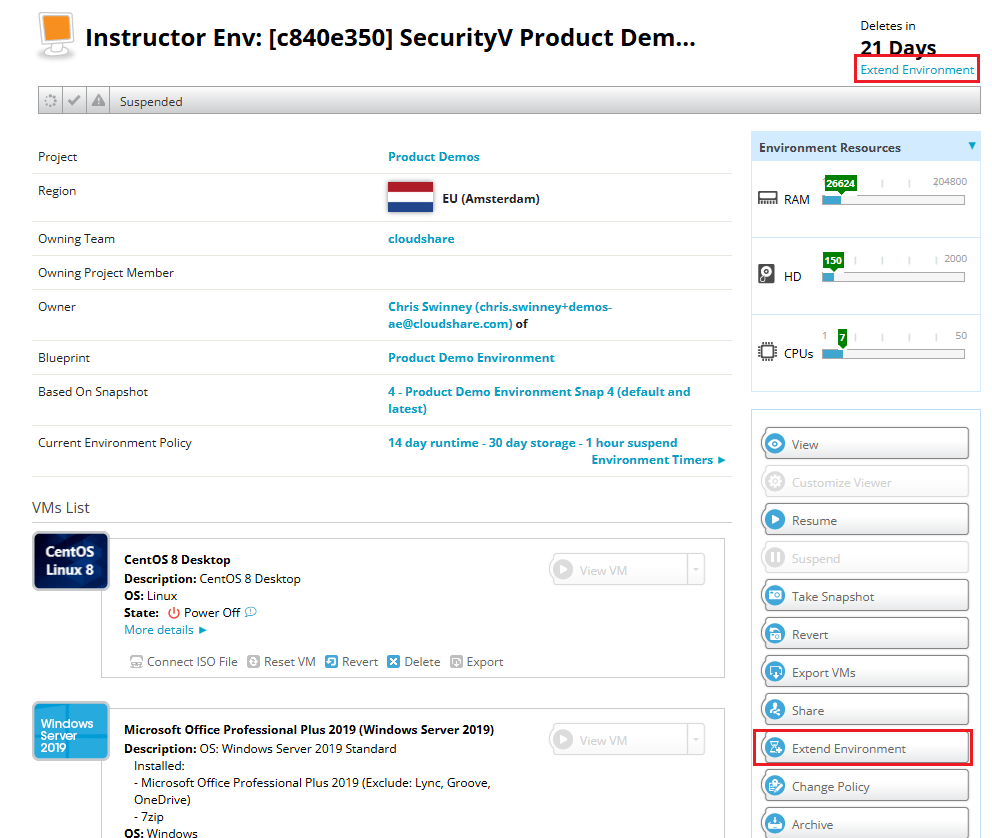Select the Export icon below CentOS 8 Desktop
This screenshot has width=992, height=838.
tap(455, 661)
